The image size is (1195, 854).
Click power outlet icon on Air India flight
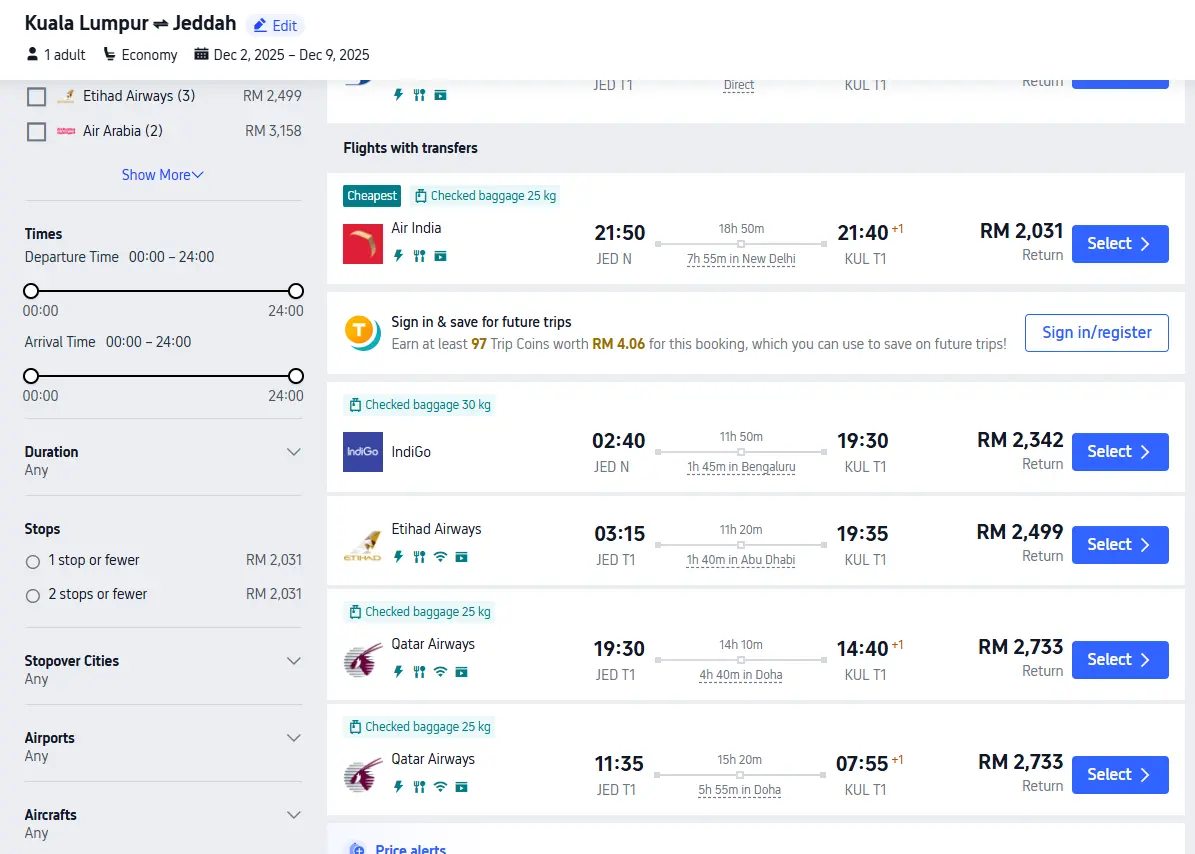[398, 256]
